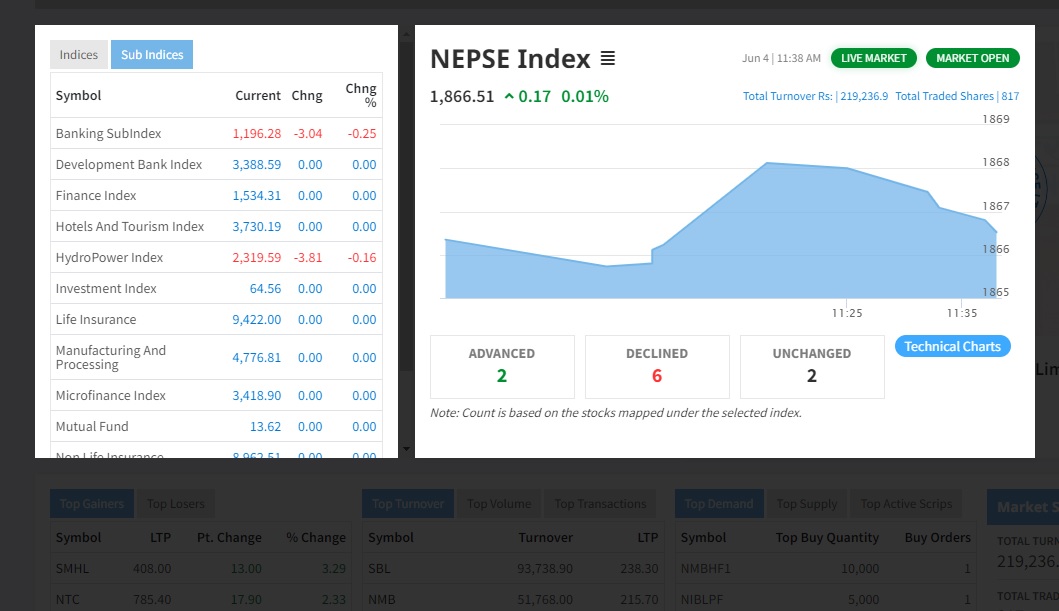Click the chart peak near 1868

767,163
